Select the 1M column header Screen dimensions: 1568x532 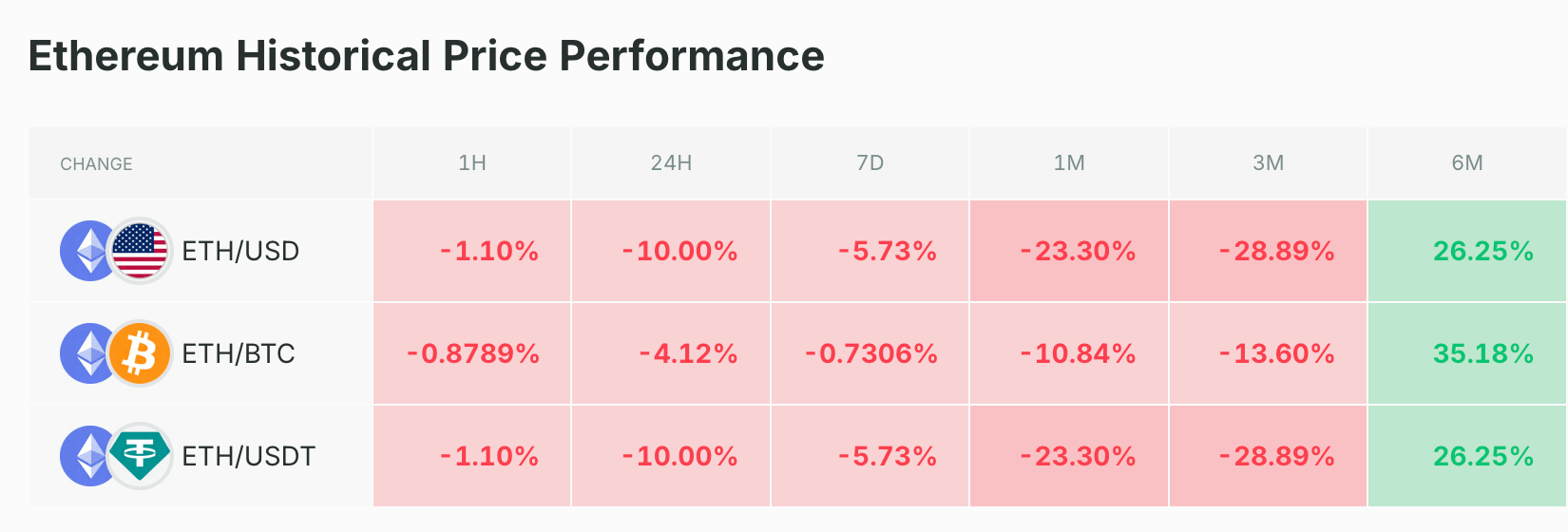(1069, 163)
